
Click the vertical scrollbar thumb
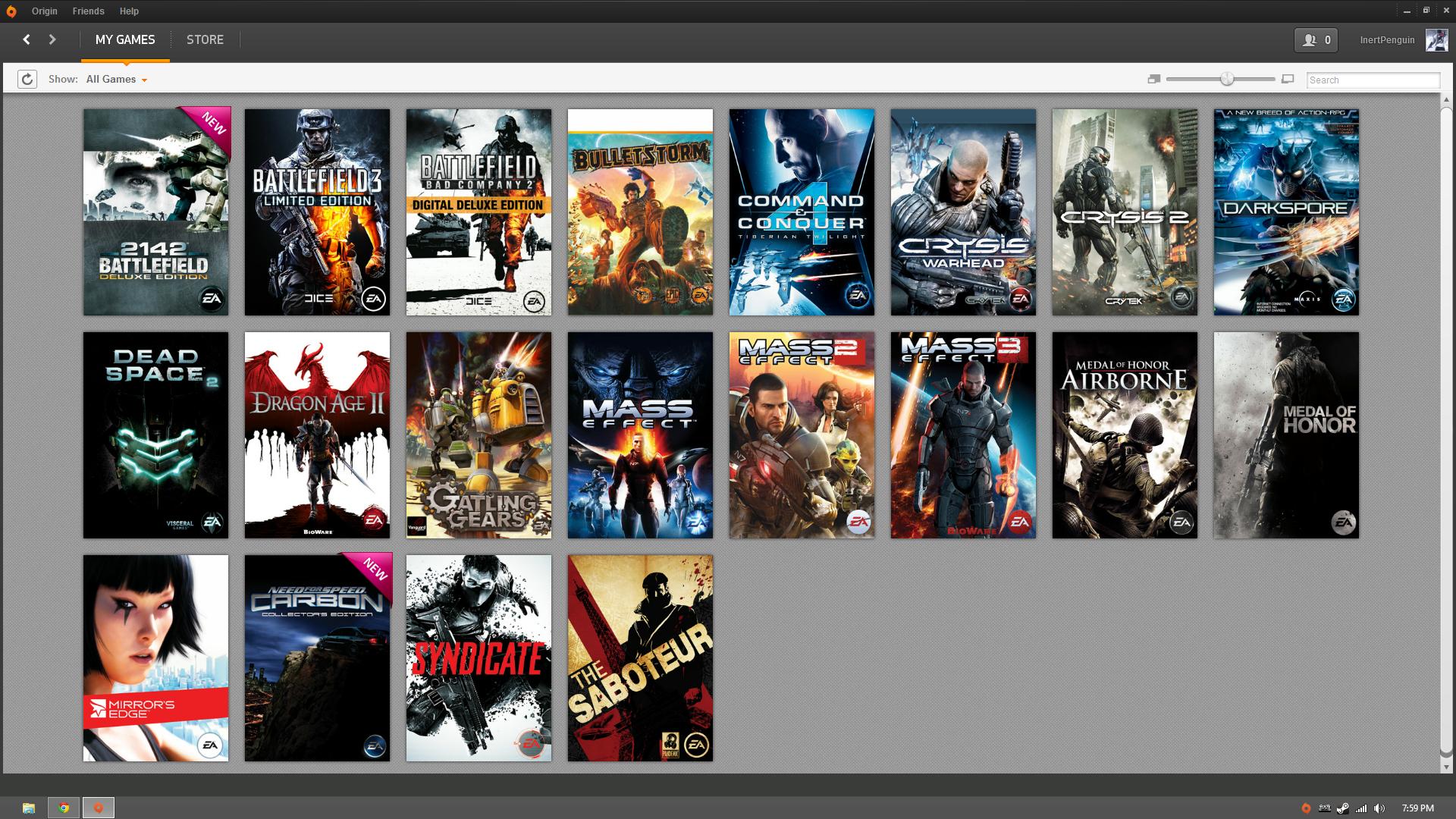click(1446, 431)
